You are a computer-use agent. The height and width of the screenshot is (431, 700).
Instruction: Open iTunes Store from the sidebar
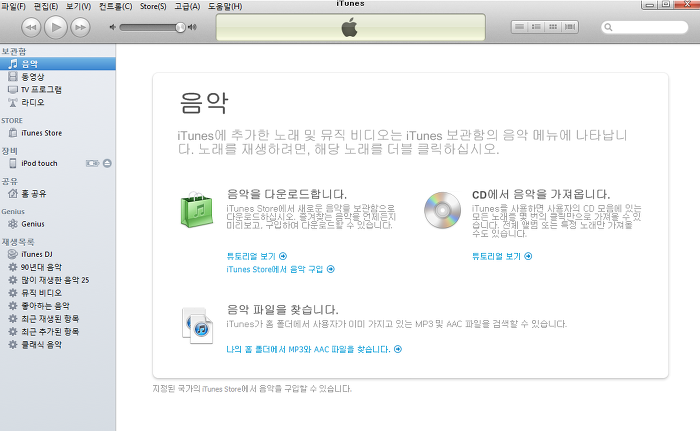click(58, 133)
